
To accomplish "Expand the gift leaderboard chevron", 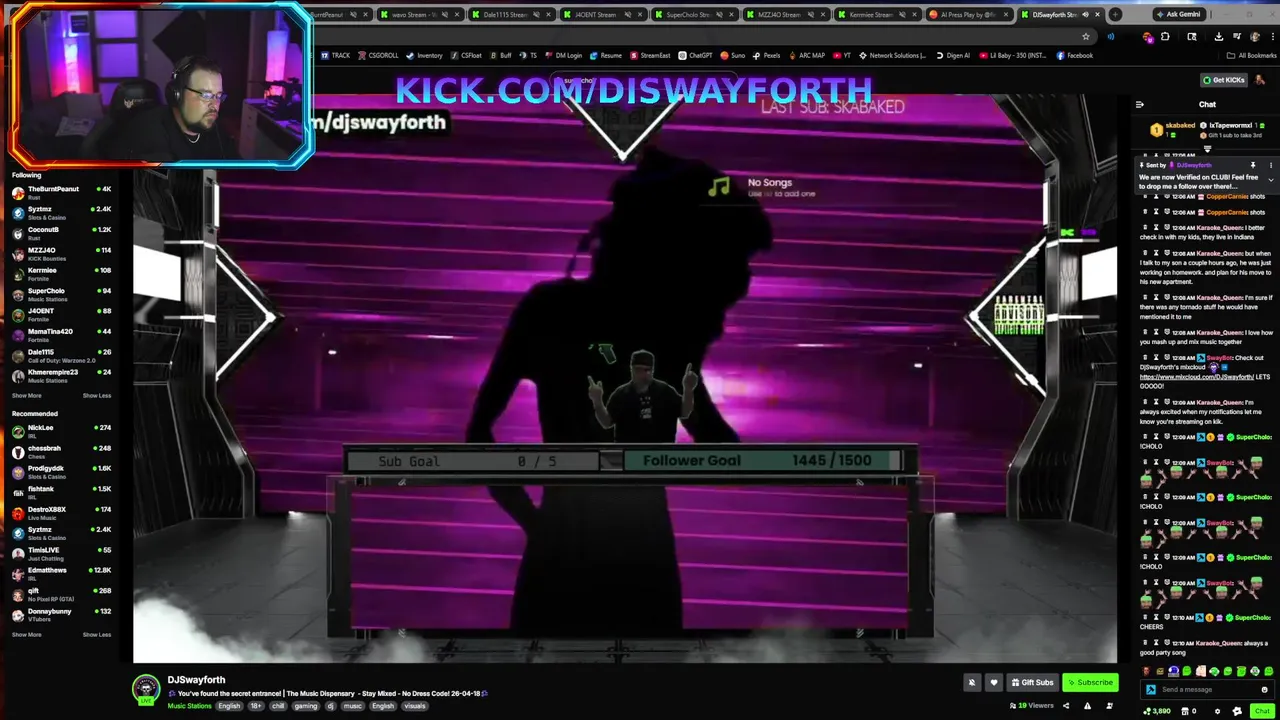I will point(1207,149).
